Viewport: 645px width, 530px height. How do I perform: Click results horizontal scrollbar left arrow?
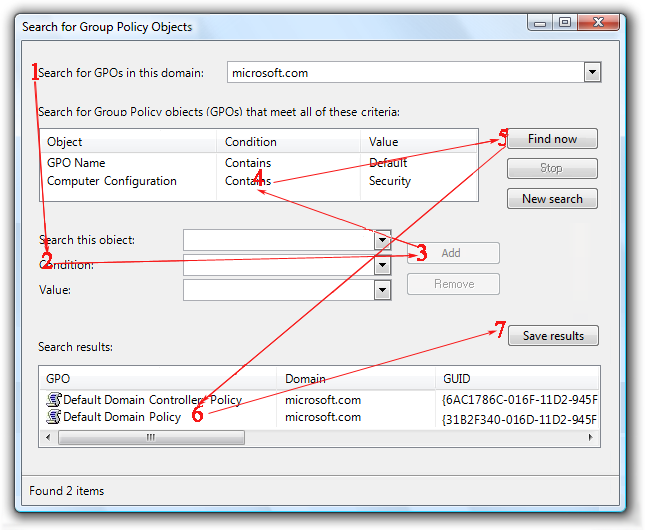pyautogui.click(x=49, y=437)
